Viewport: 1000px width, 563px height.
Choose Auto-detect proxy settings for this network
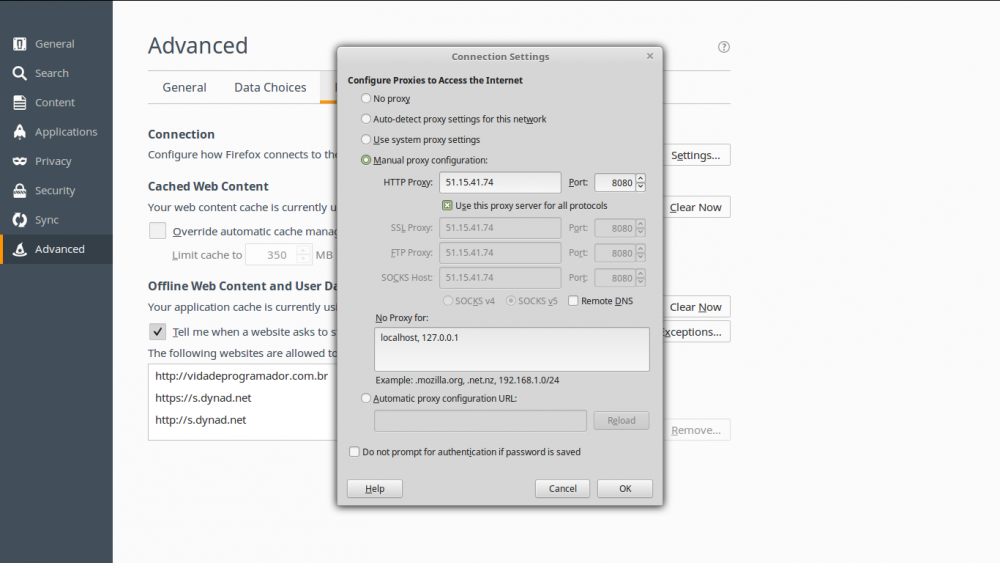(366, 119)
